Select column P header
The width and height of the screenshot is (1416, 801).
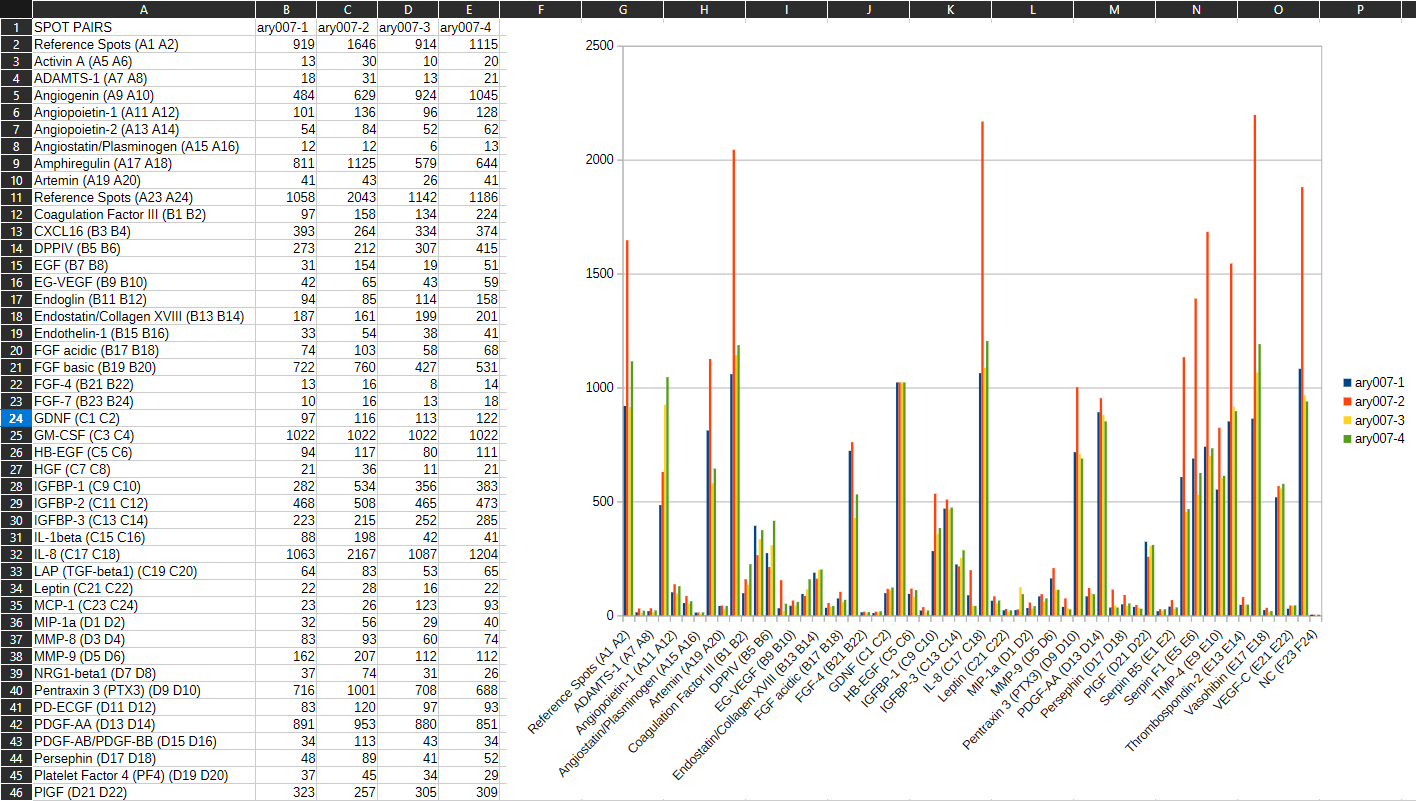coord(1360,9)
